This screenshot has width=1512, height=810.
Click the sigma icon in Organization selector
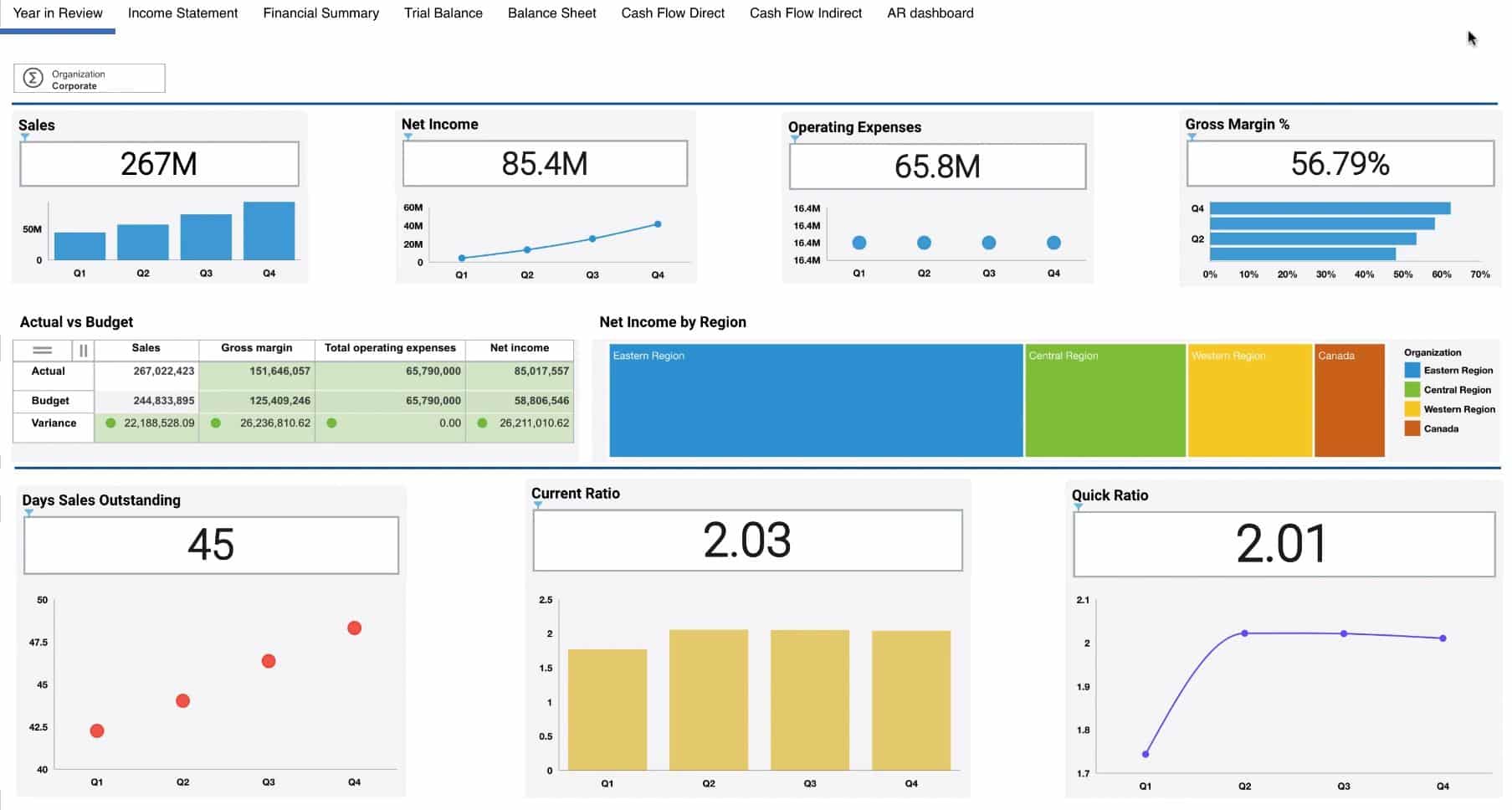point(33,79)
